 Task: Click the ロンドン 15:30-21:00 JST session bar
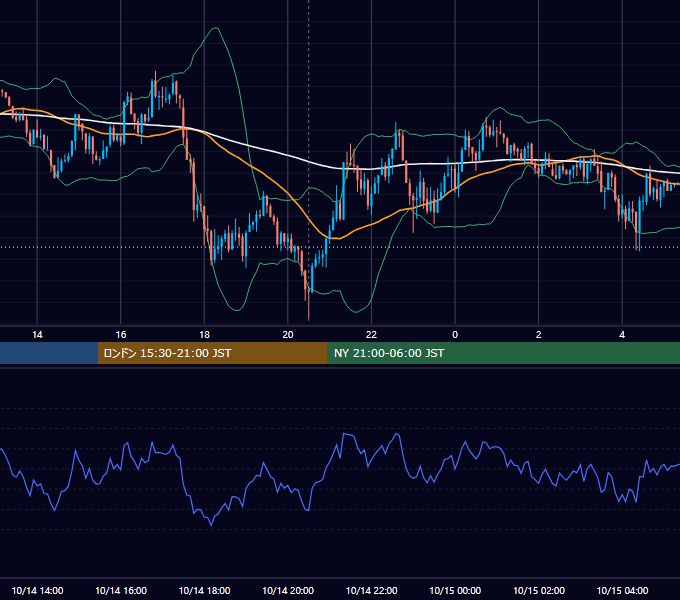pyautogui.click(x=212, y=353)
